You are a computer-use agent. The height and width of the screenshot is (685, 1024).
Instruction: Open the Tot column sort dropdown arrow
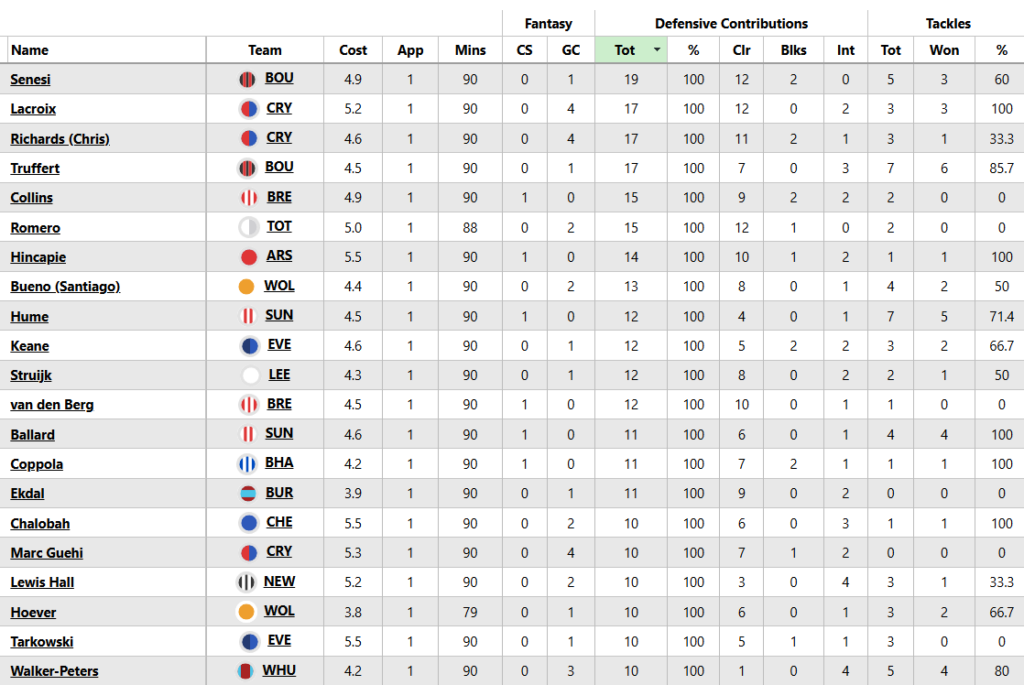(x=657, y=50)
